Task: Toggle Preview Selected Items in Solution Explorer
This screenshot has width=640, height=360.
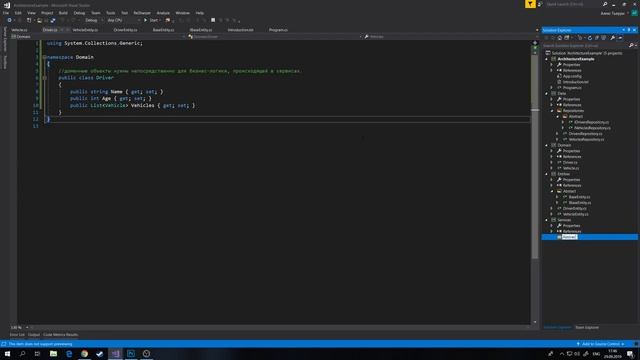Action: 620,38
